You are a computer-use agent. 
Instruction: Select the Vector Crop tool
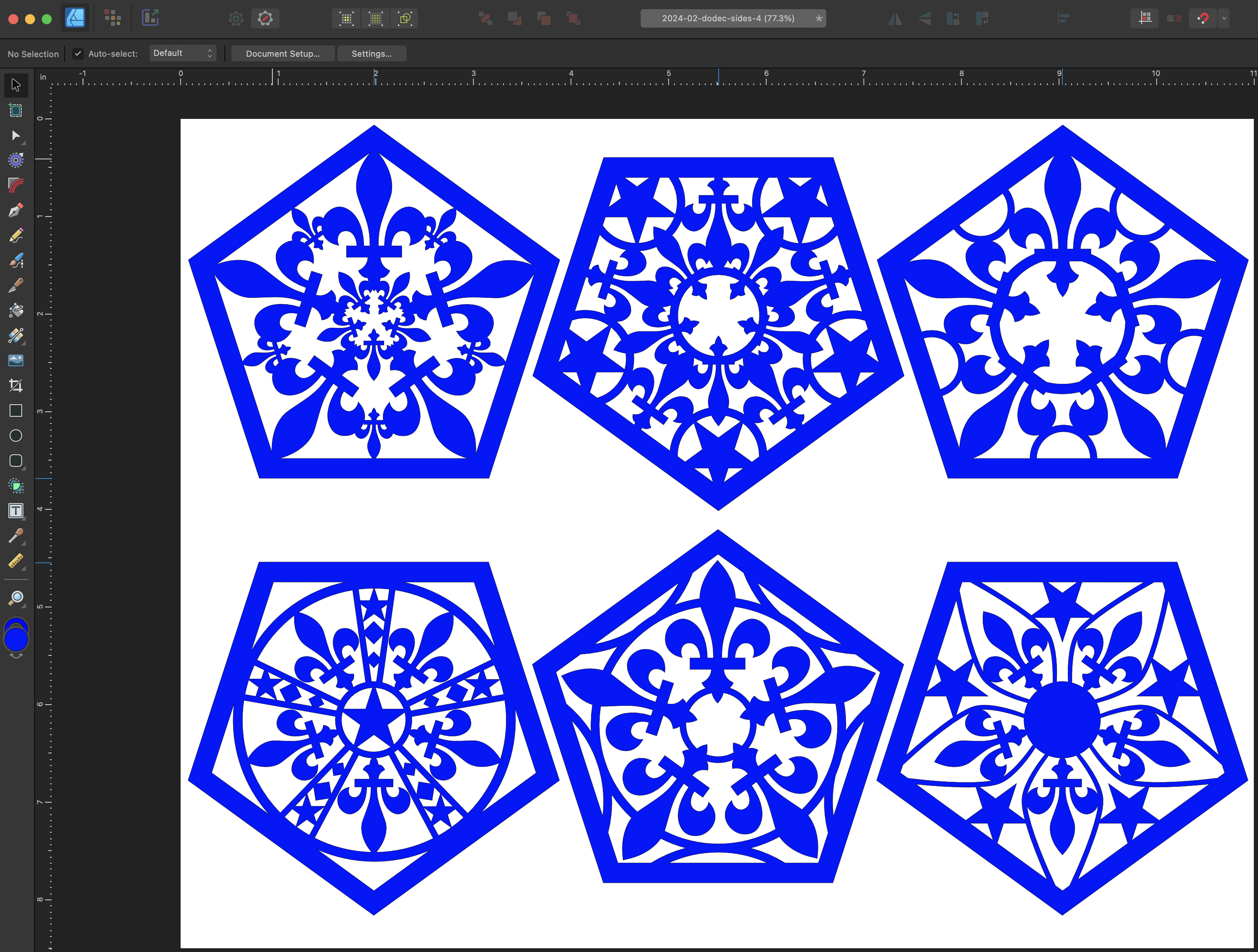[x=16, y=385]
